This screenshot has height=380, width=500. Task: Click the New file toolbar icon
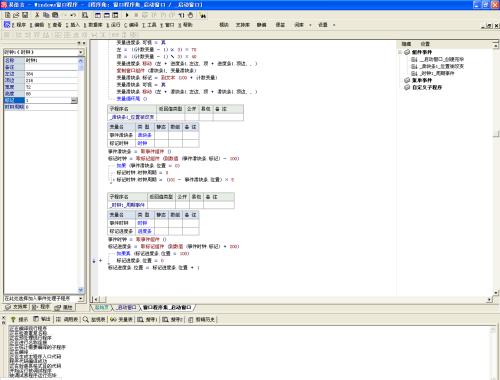click(x=7, y=15)
